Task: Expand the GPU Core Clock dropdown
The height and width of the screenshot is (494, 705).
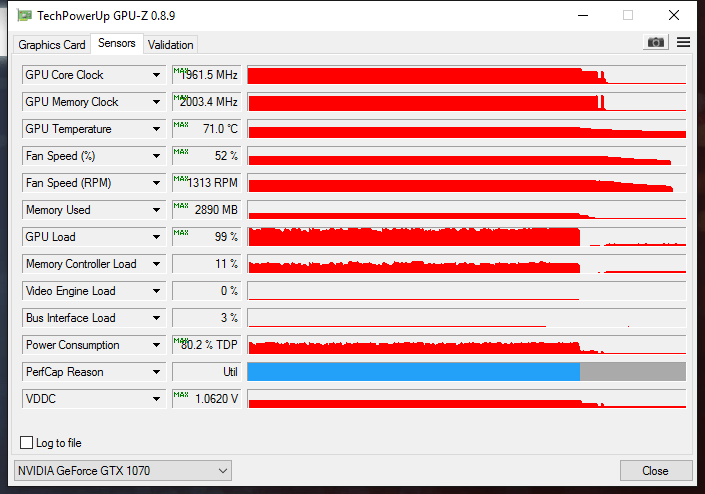Action: click(156, 75)
